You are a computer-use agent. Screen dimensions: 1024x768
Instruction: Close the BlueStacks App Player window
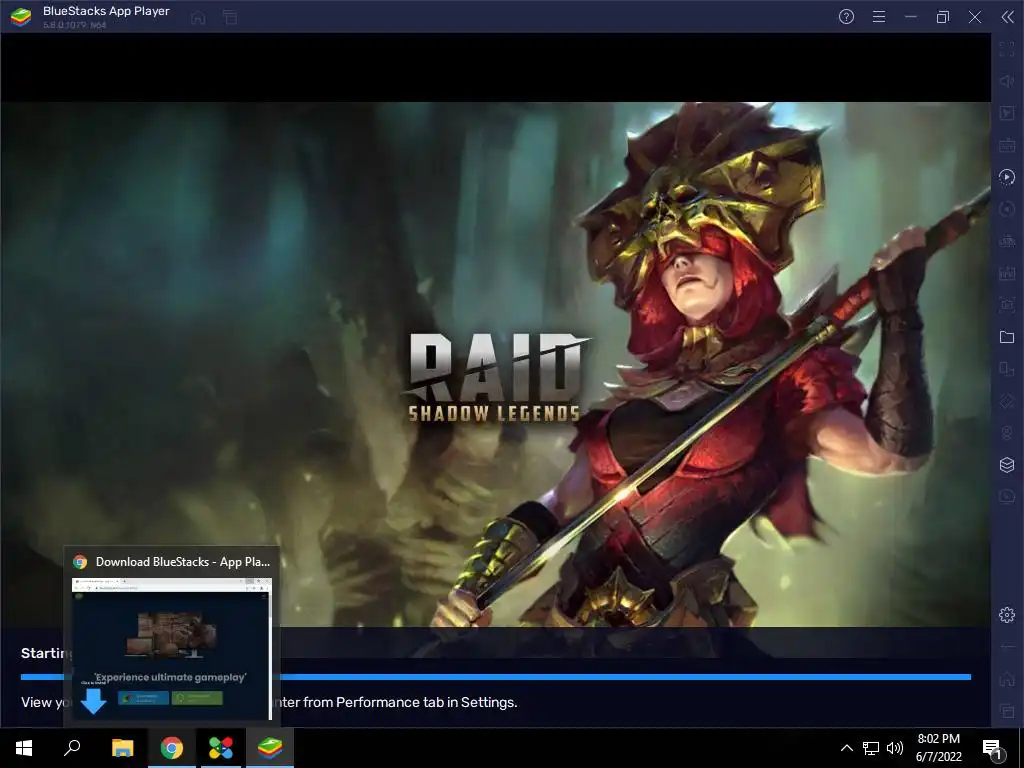coord(975,17)
